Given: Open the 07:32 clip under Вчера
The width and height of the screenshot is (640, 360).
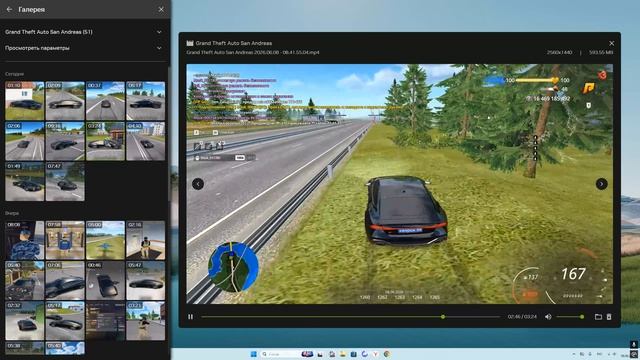Looking at the screenshot, I should 24,321.
